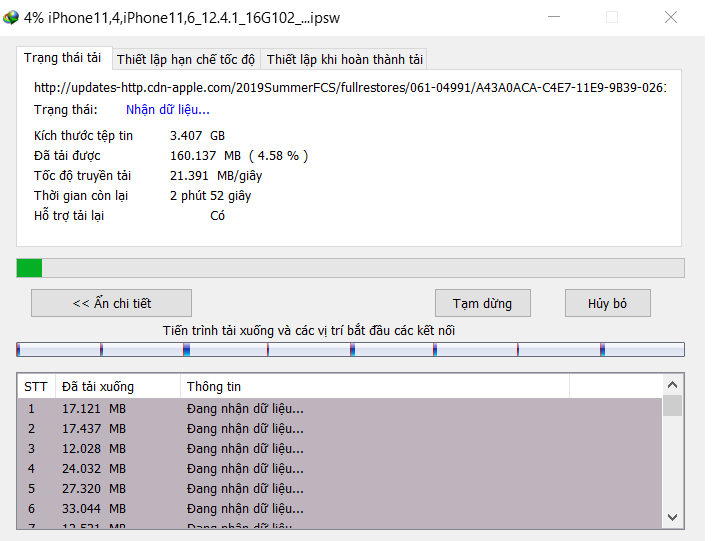Select connection row with 12.028 MB
This screenshot has height=541, width=712.
click(340, 449)
